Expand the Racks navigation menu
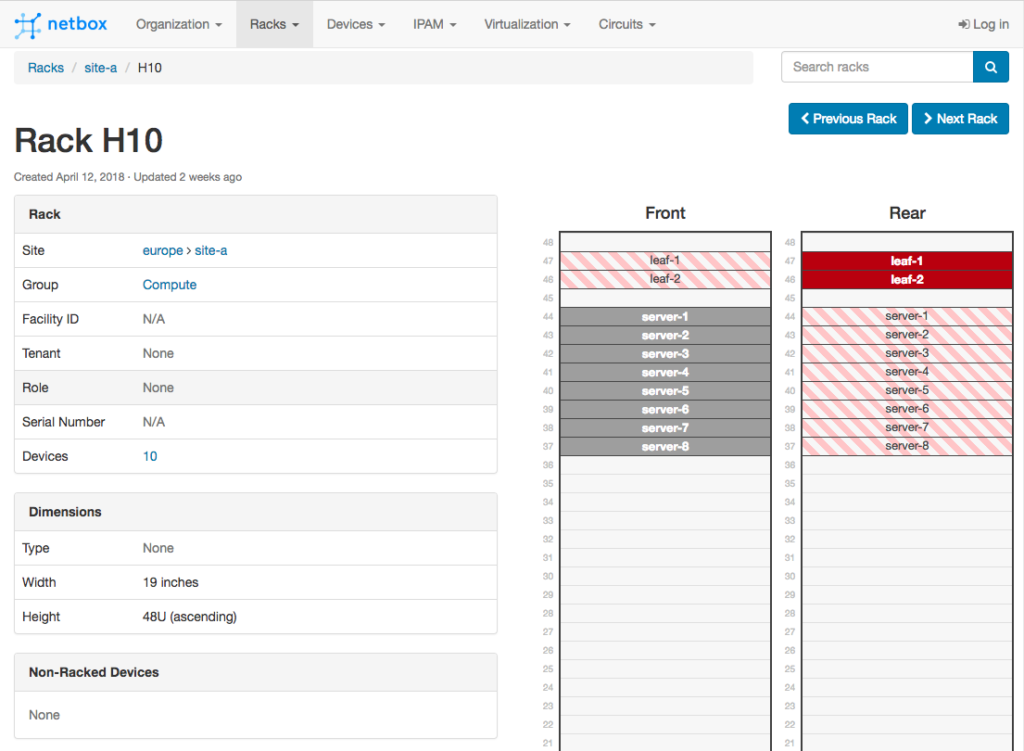This screenshot has height=751, width=1024. [x=274, y=24]
